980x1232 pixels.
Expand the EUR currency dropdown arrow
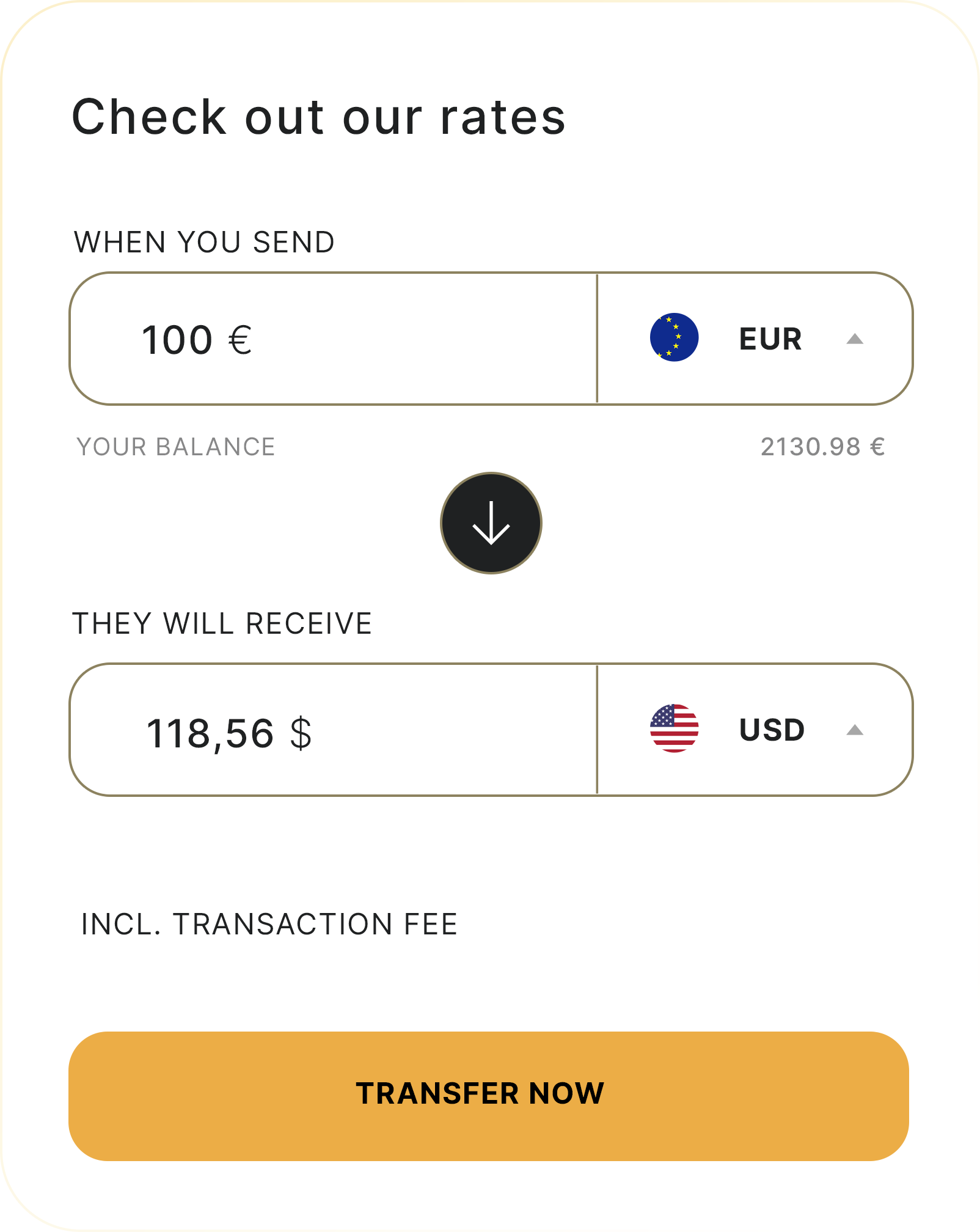855,339
